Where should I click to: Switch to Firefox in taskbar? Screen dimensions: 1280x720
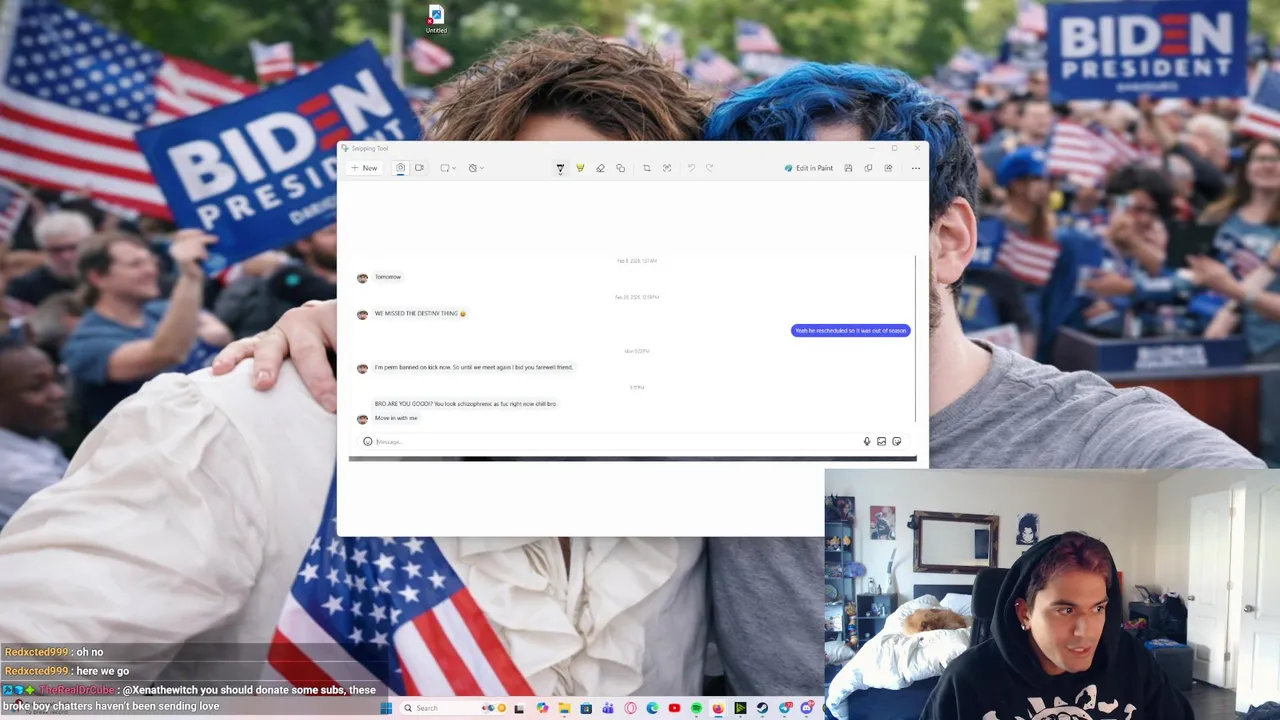click(718, 708)
